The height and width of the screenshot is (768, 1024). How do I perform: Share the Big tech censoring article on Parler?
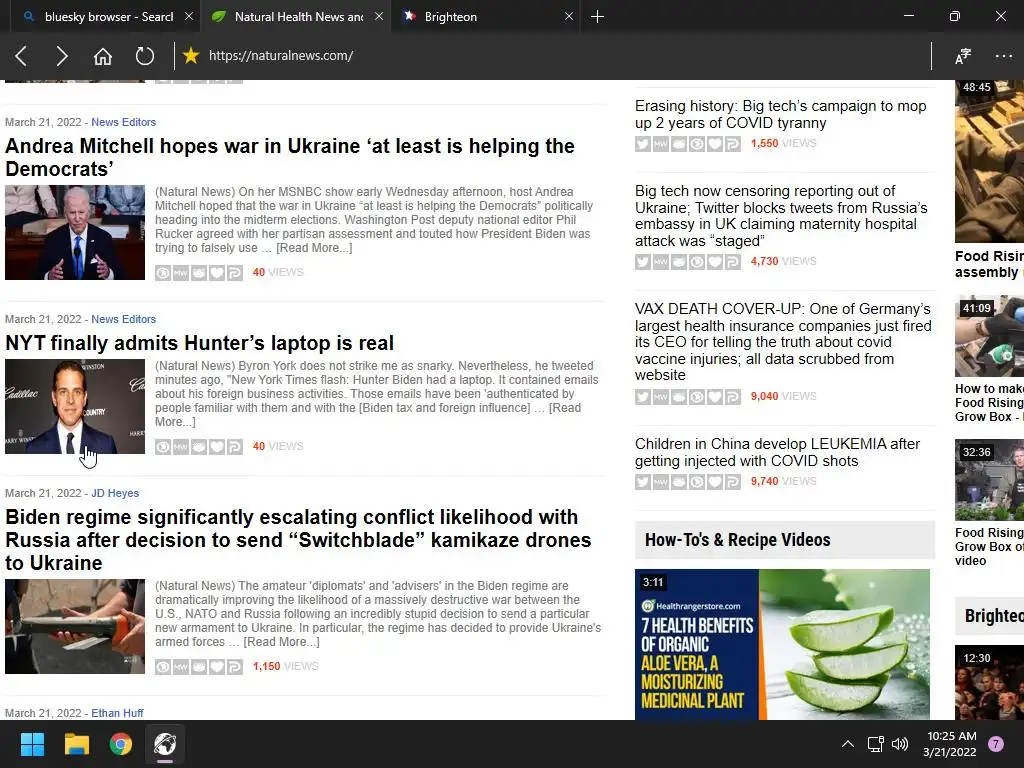(x=733, y=262)
